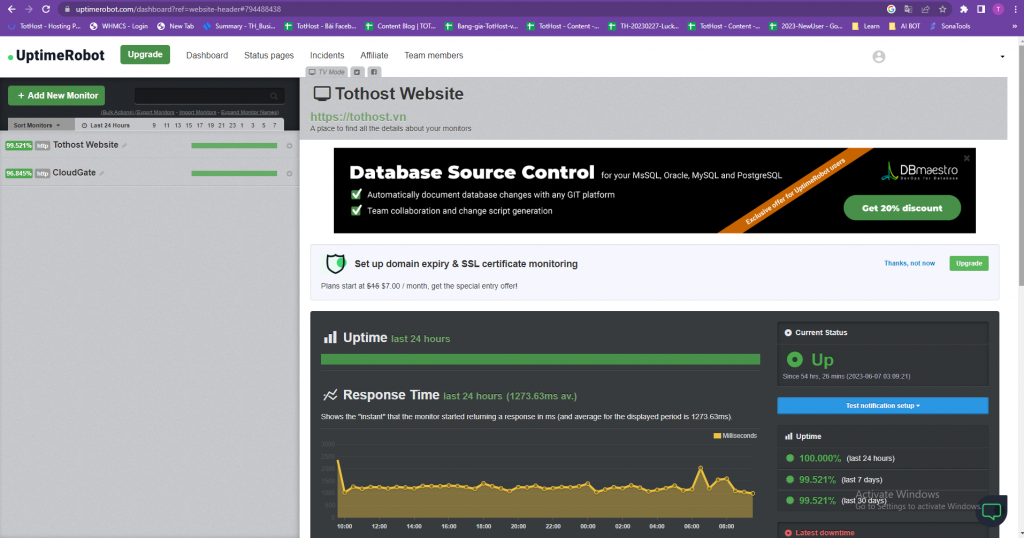Open the Chrome profile avatar T
The width and height of the screenshot is (1024, 538).
(998, 9)
